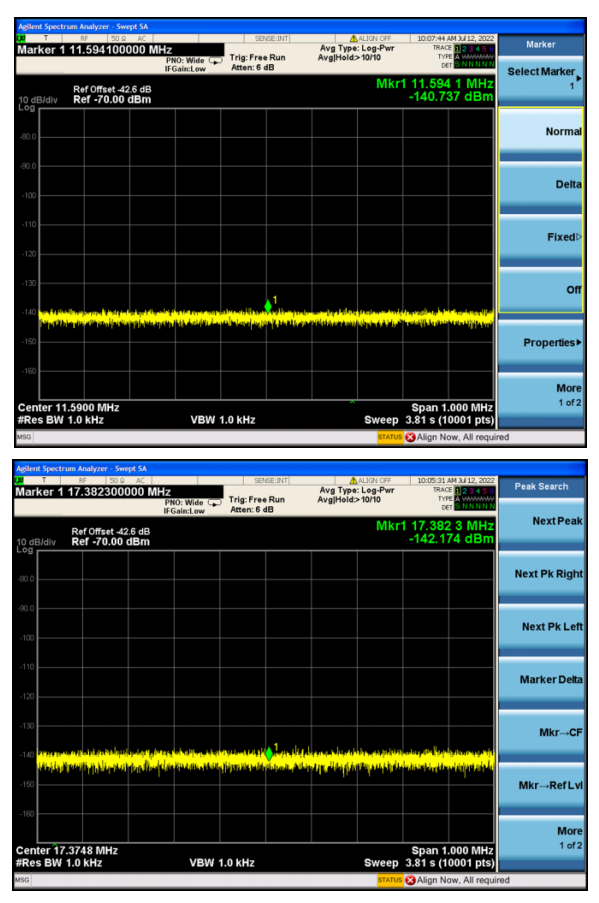This screenshot has width=599, height=903.
Task: Click Align Now, All required in the Peak Search analyzer
Action: pos(463,880)
